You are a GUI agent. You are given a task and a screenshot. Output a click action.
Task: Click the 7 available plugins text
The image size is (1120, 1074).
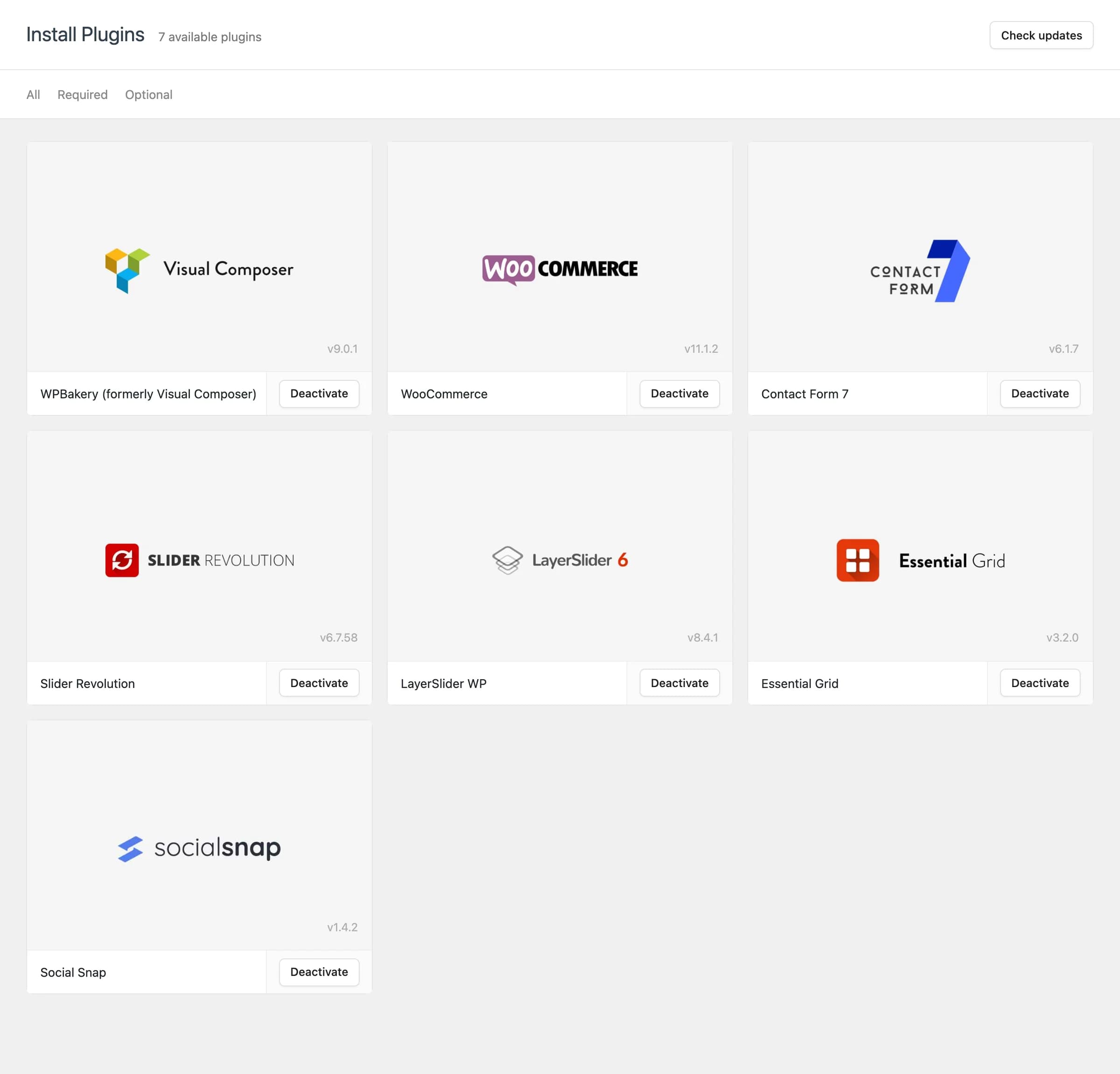pyautogui.click(x=210, y=37)
